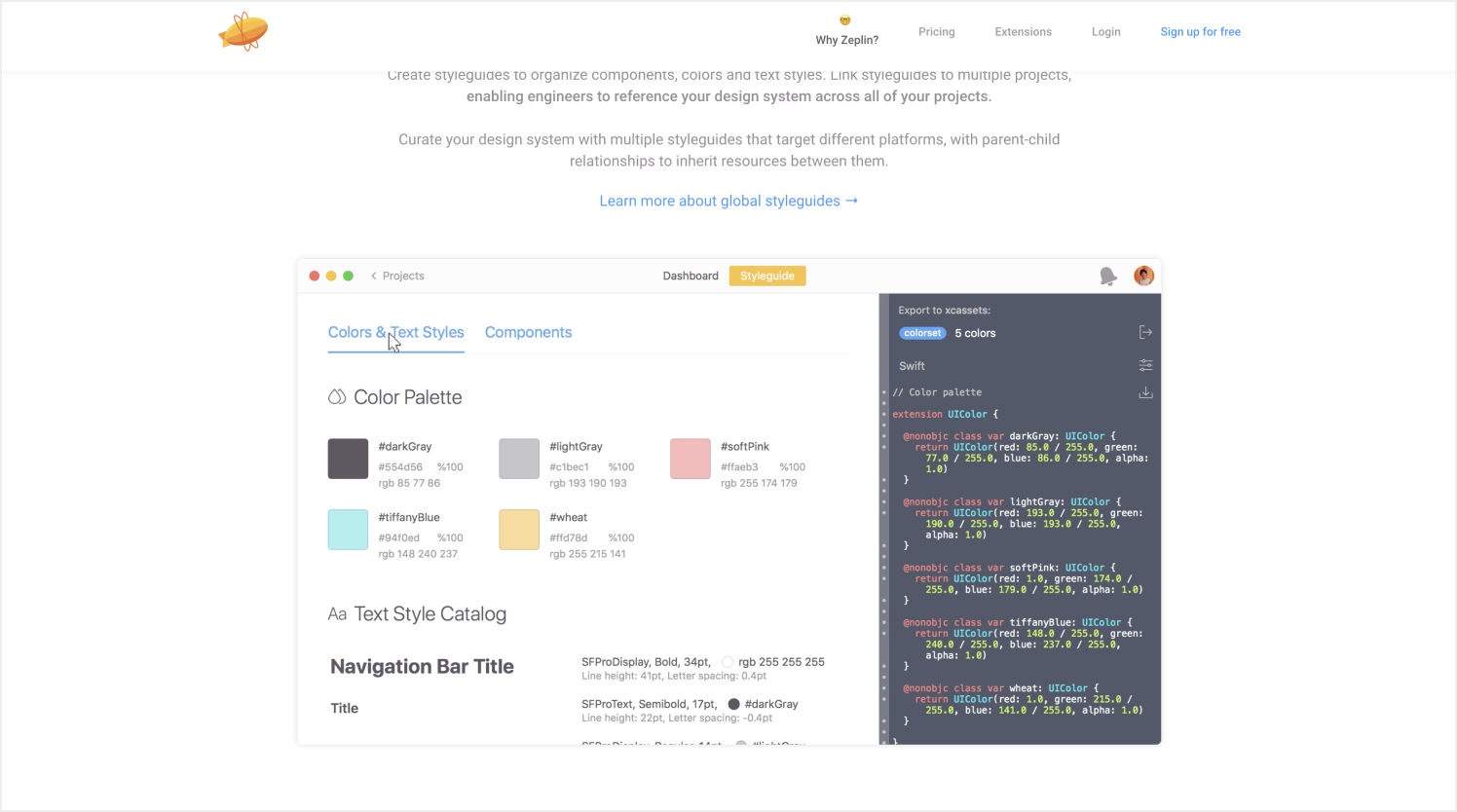
Task: Open the Swift code settings sliders icon
Action: [x=1145, y=365]
